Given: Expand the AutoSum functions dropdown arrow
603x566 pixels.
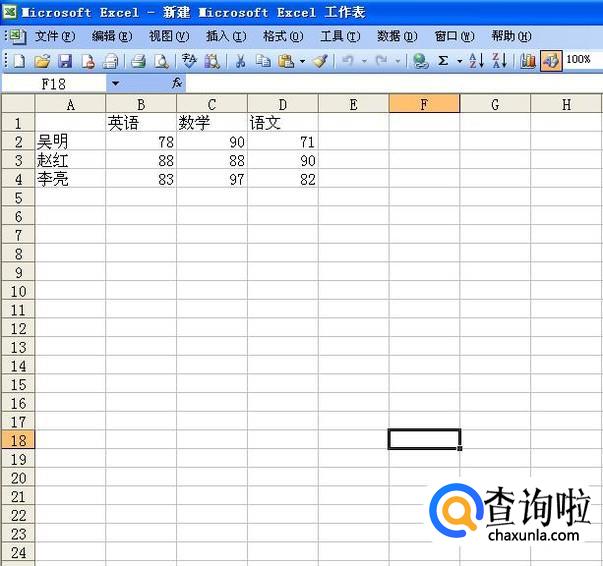Looking at the screenshot, I should pyautogui.click(x=460, y=61).
